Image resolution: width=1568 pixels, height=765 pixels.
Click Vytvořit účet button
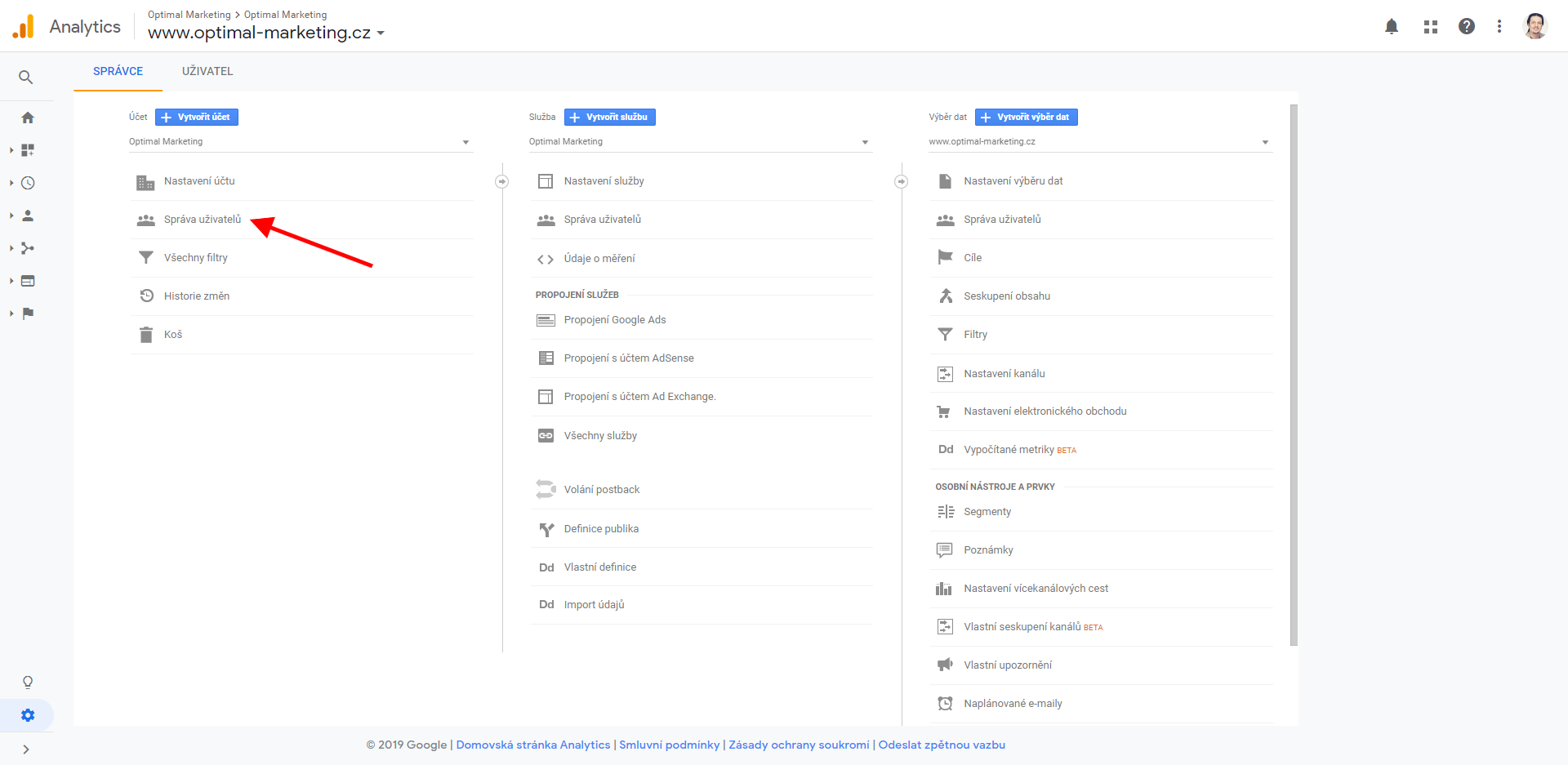[x=197, y=118]
